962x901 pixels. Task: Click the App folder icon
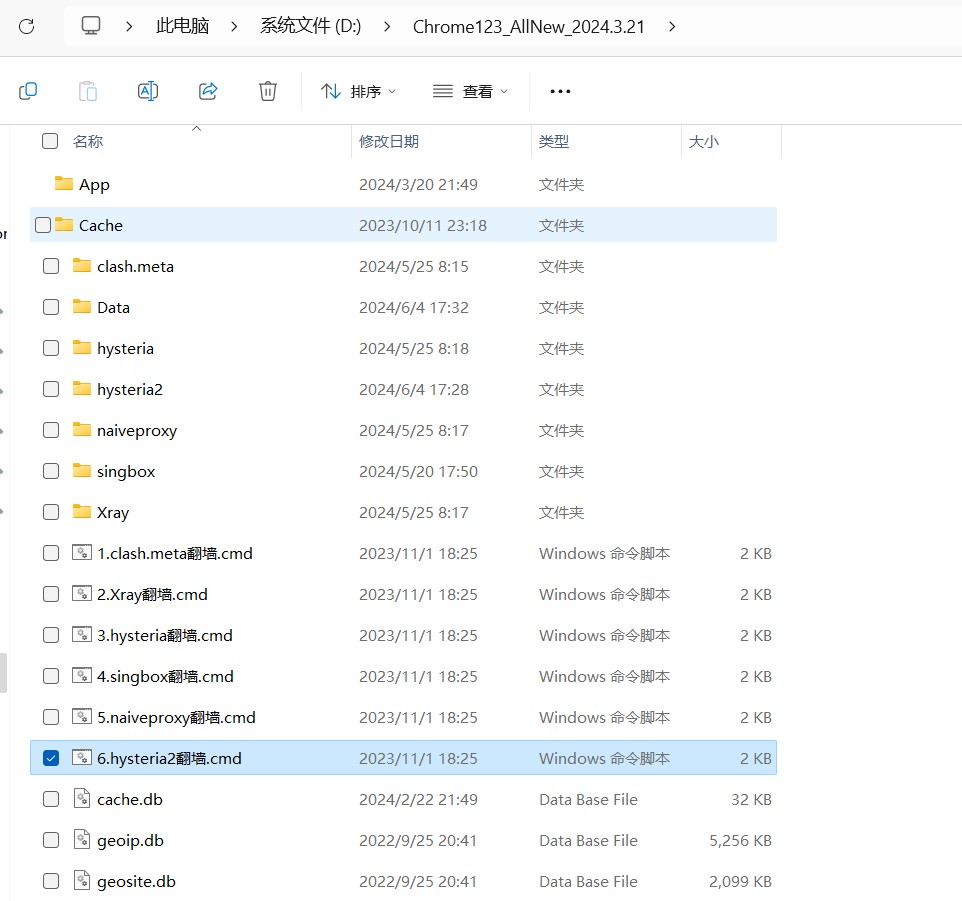click(x=64, y=183)
